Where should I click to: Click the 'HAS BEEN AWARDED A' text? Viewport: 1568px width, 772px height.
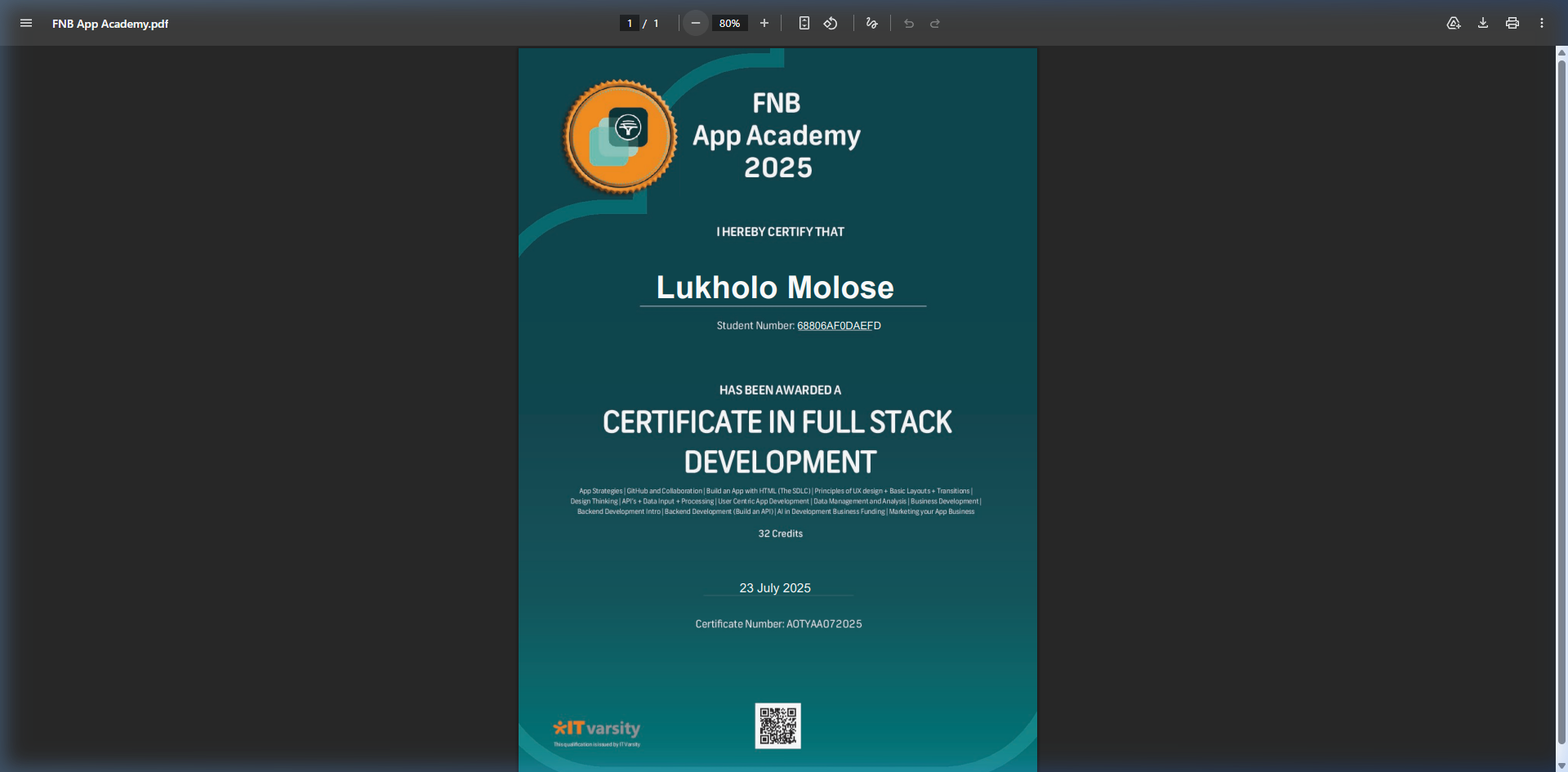[x=780, y=390]
